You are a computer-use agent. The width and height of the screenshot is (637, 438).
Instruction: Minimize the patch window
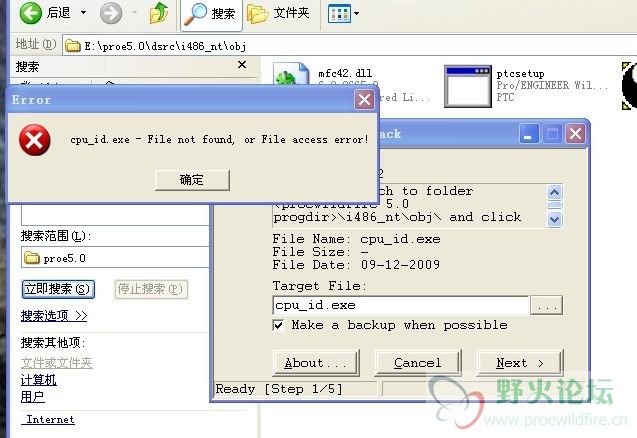coord(529,134)
